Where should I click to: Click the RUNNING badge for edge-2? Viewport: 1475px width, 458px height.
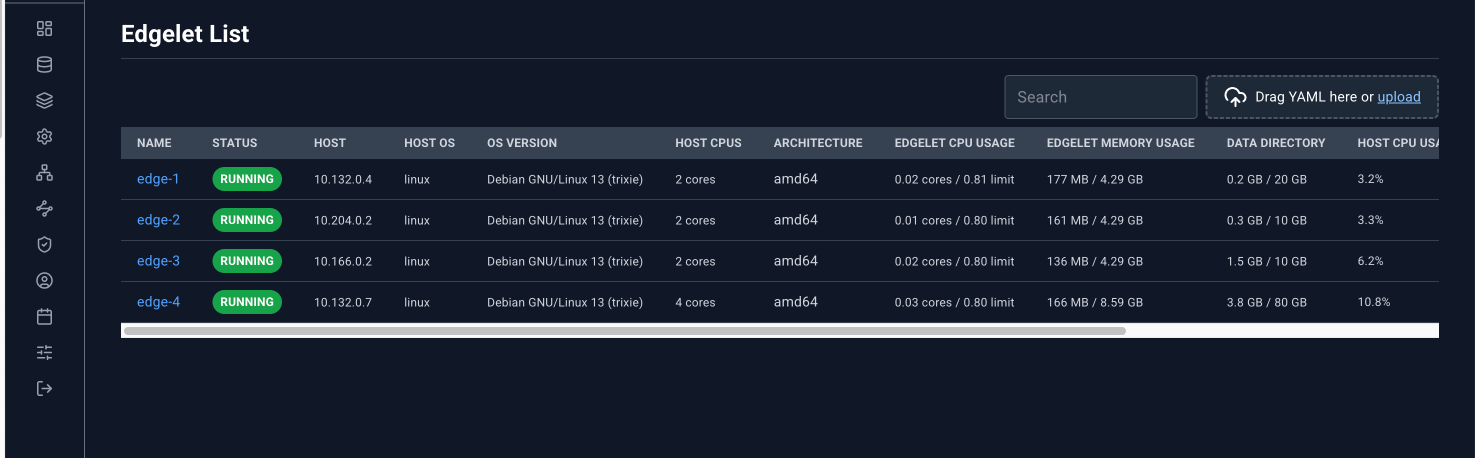tap(247, 220)
